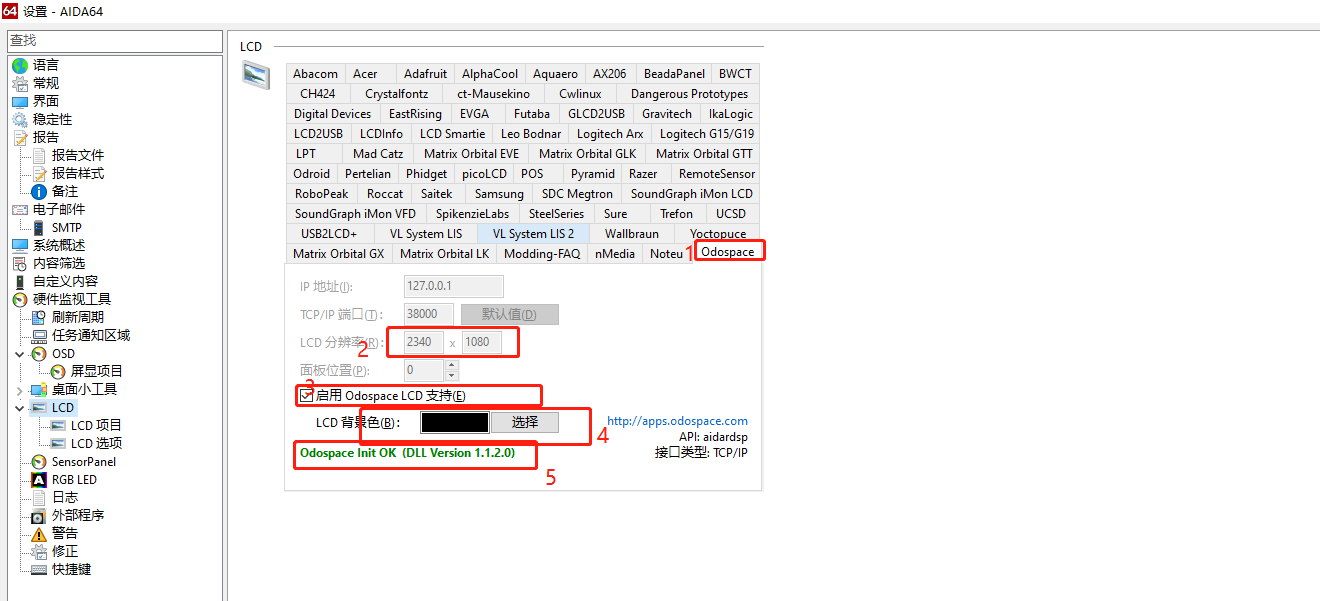Open the Matrix Orbital GX tab

(x=338, y=253)
